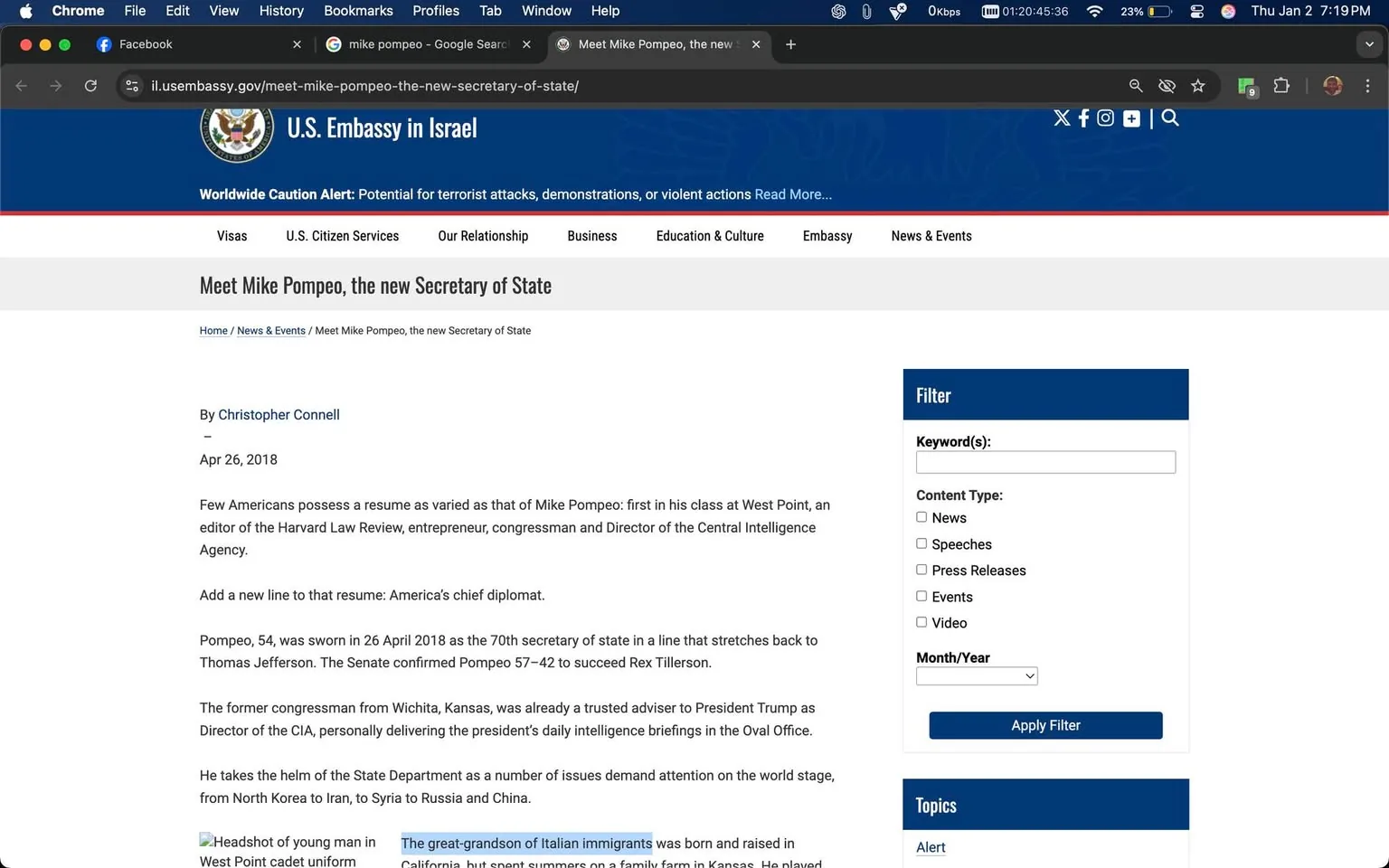The width and height of the screenshot is (1389, 868).
Task: Open the embassy's Instagram page icon
Action: pos(1105,118)
